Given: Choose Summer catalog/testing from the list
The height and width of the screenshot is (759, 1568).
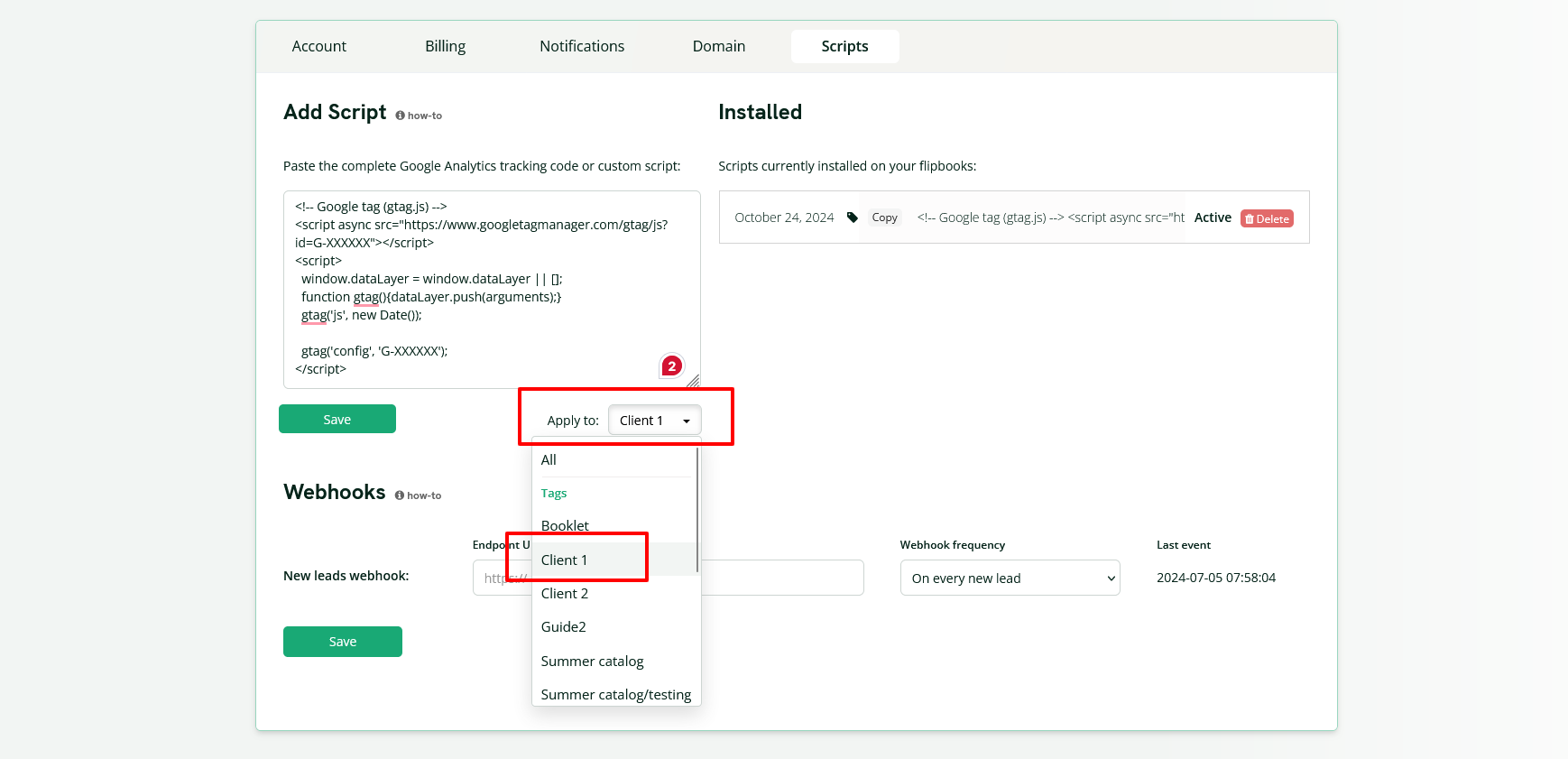Looking at the screenshot, I should pyautogui.click(x=615, y=695).
